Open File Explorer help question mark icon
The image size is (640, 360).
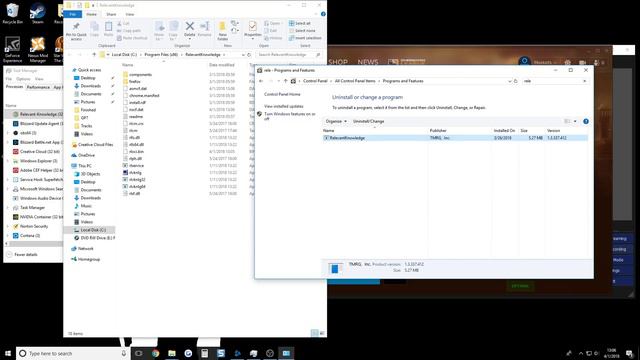pyautogui.click(x=323, y=14)
